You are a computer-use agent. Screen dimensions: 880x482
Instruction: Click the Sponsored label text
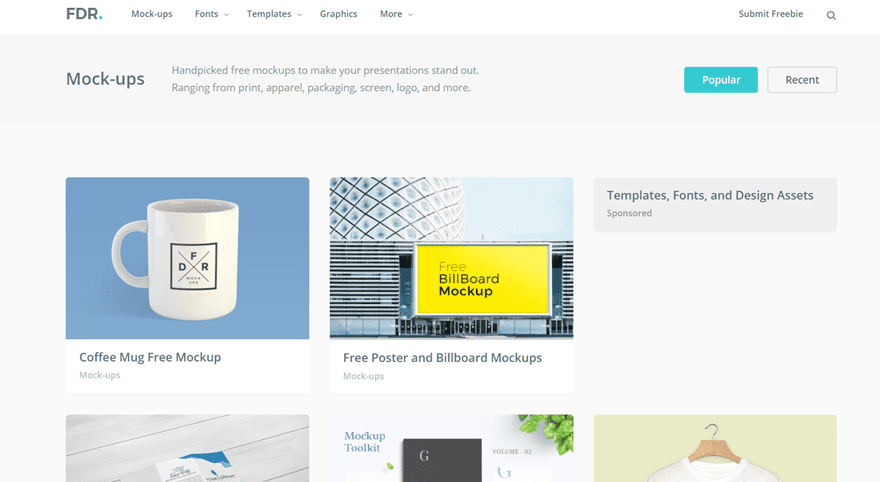pos(629,213)
